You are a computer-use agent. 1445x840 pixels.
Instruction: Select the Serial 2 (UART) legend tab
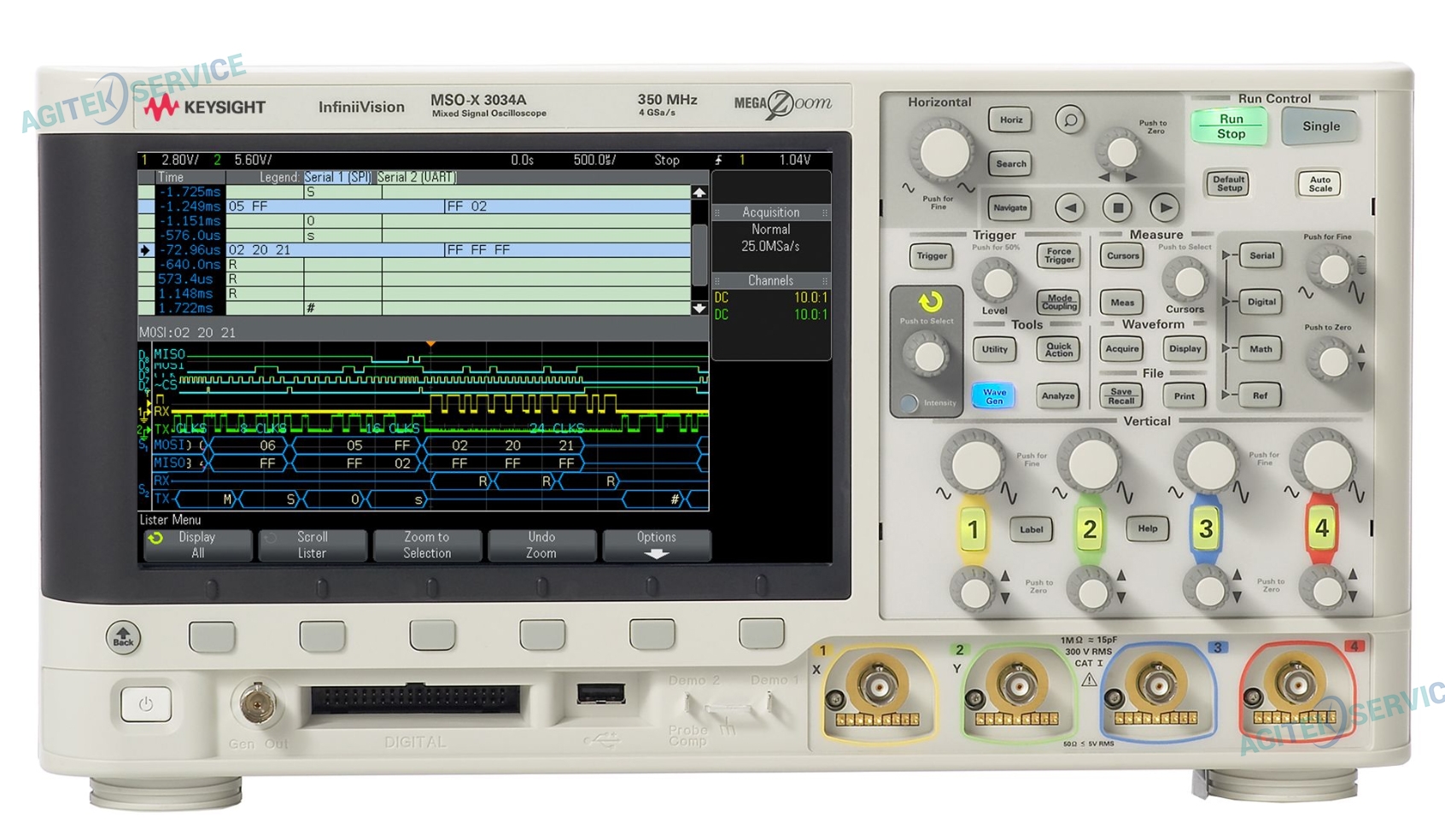[418, 178]
